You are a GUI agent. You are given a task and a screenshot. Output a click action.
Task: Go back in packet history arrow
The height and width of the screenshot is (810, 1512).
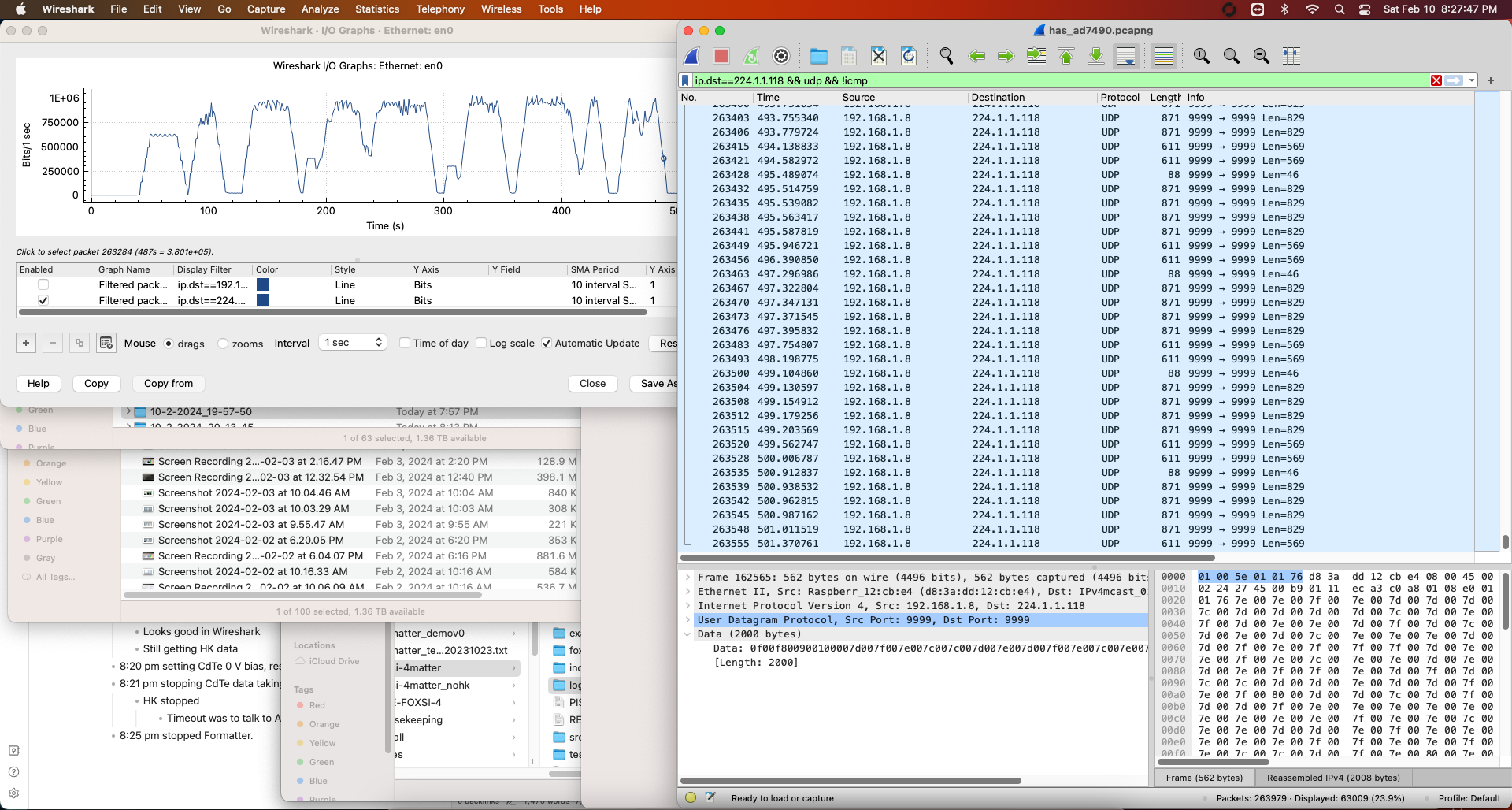(x=976, y=56)
